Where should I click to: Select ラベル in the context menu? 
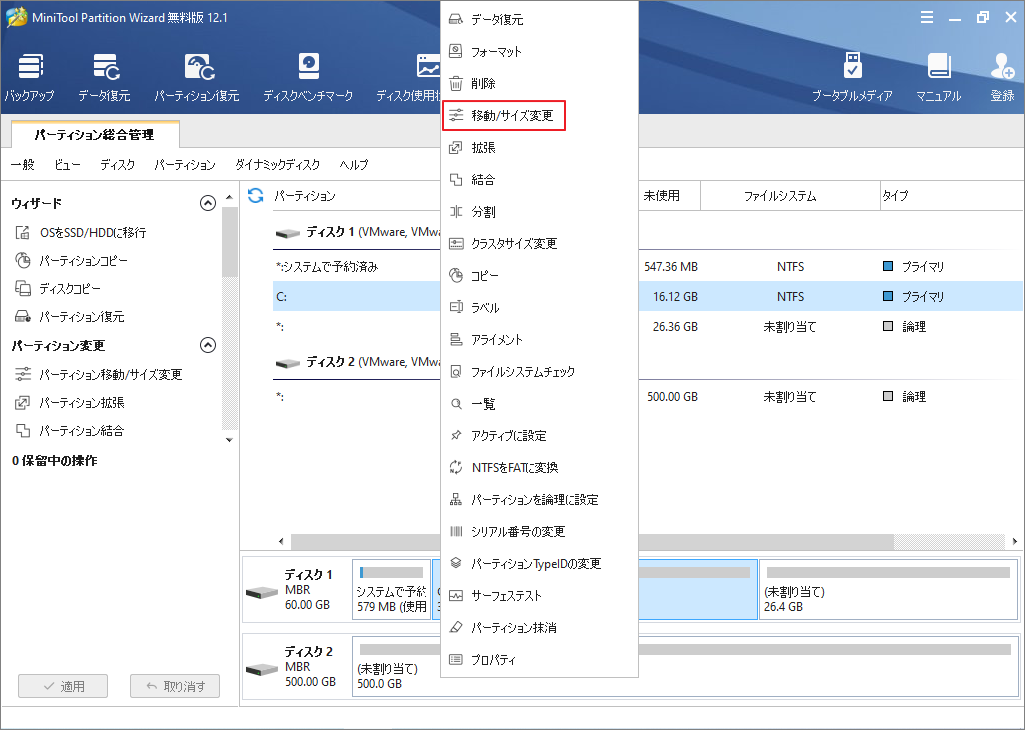point(539,308)
